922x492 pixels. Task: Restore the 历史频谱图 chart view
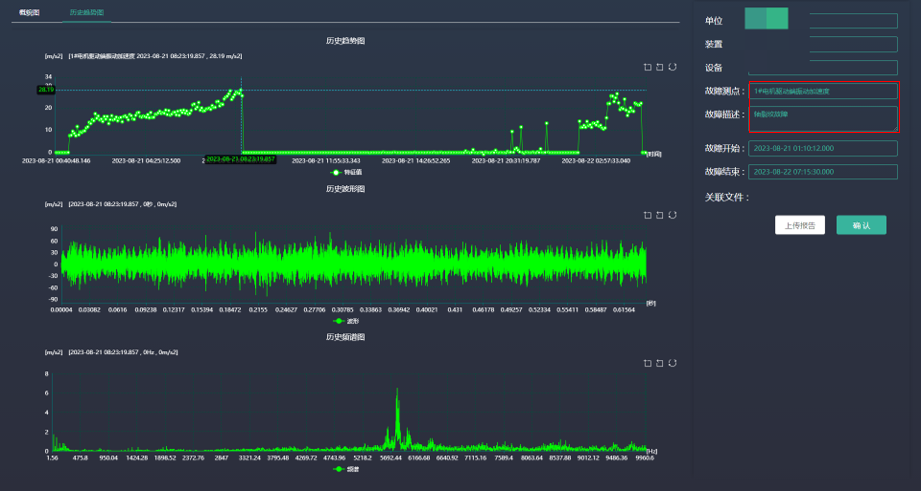tap(673, 363)
